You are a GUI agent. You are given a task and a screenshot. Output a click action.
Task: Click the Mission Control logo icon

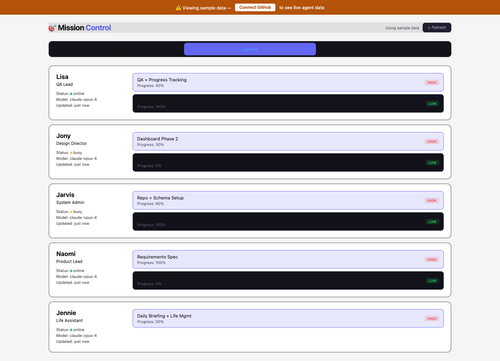(52, 28)
